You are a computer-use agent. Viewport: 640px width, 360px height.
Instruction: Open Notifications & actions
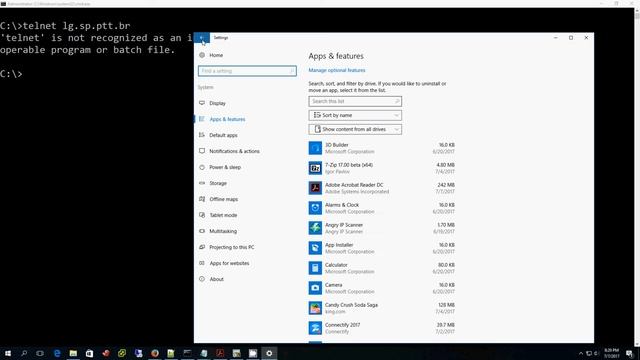tap(234, 151)
